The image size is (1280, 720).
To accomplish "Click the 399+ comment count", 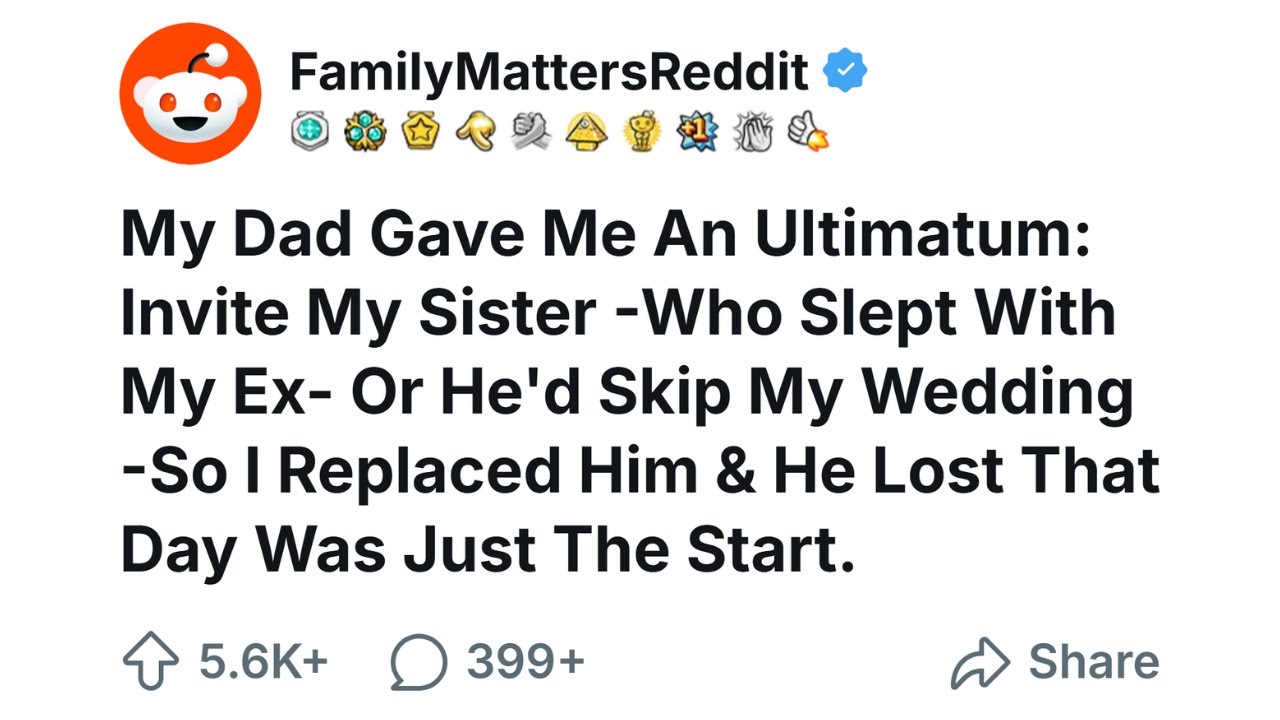I will (x=525, y=662).
